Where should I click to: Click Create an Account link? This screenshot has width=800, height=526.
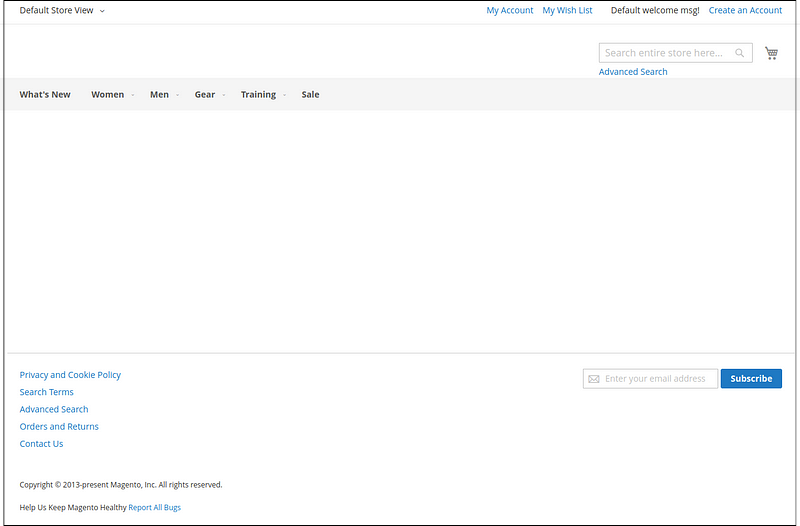(x=745, y=10)
